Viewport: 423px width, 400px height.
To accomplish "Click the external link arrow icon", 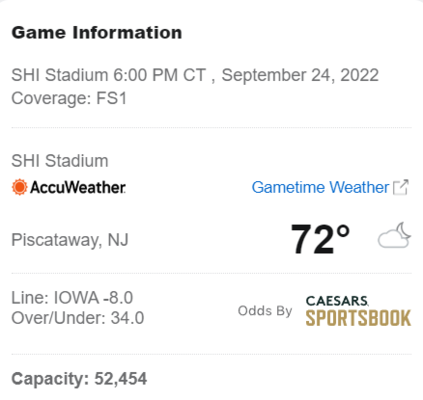I will pos(401,187).
